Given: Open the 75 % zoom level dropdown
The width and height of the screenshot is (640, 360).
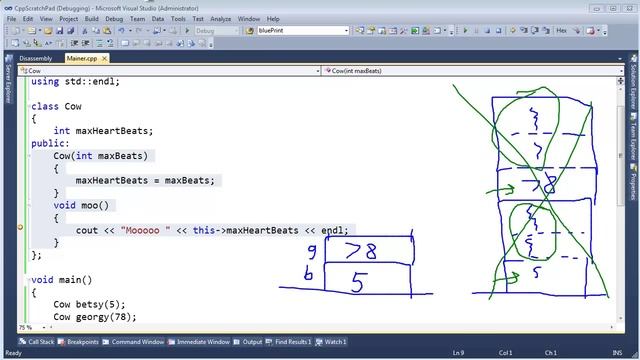Looking at the screenshot, I should (44, 327).
